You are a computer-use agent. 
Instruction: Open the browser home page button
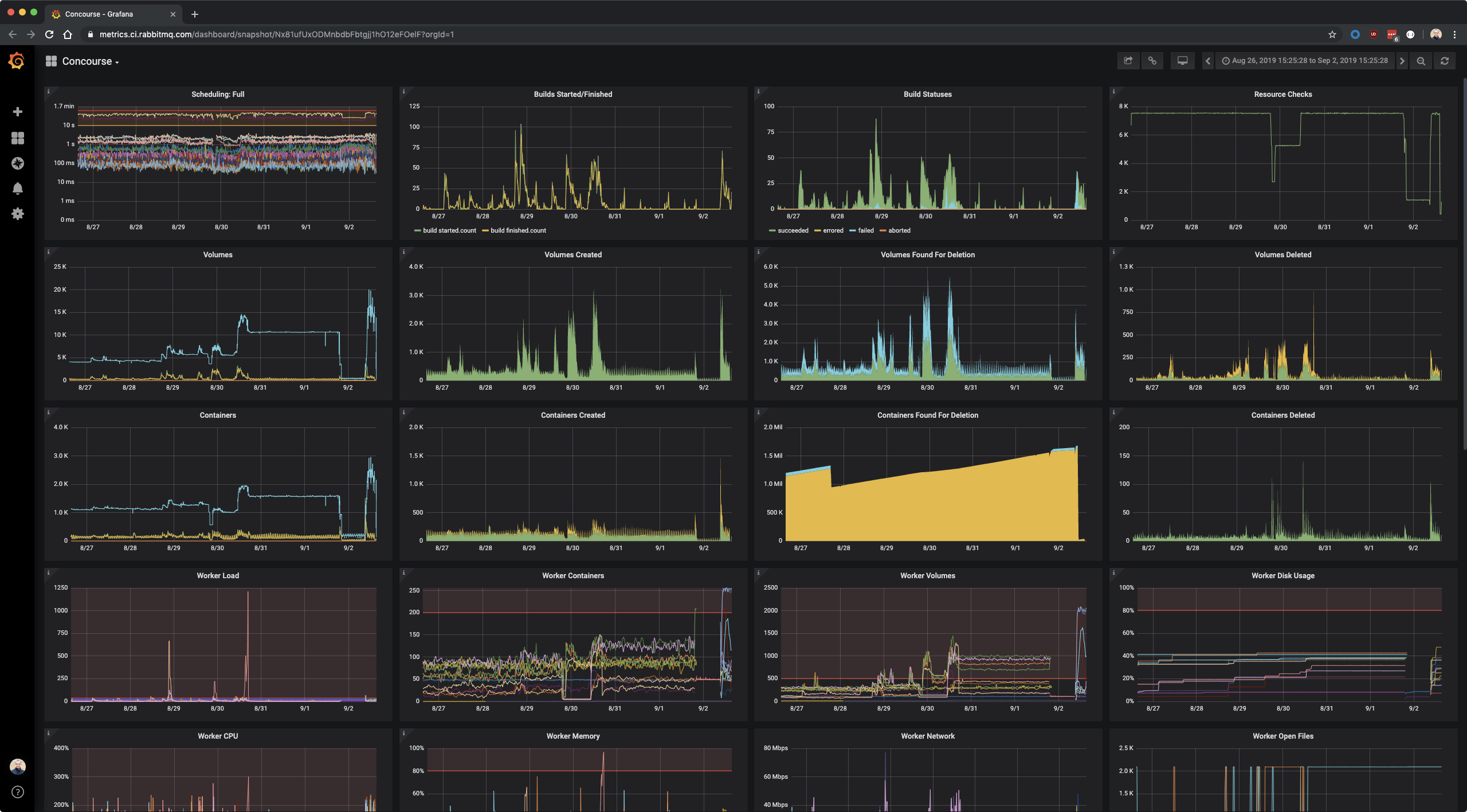coord(68,34)
